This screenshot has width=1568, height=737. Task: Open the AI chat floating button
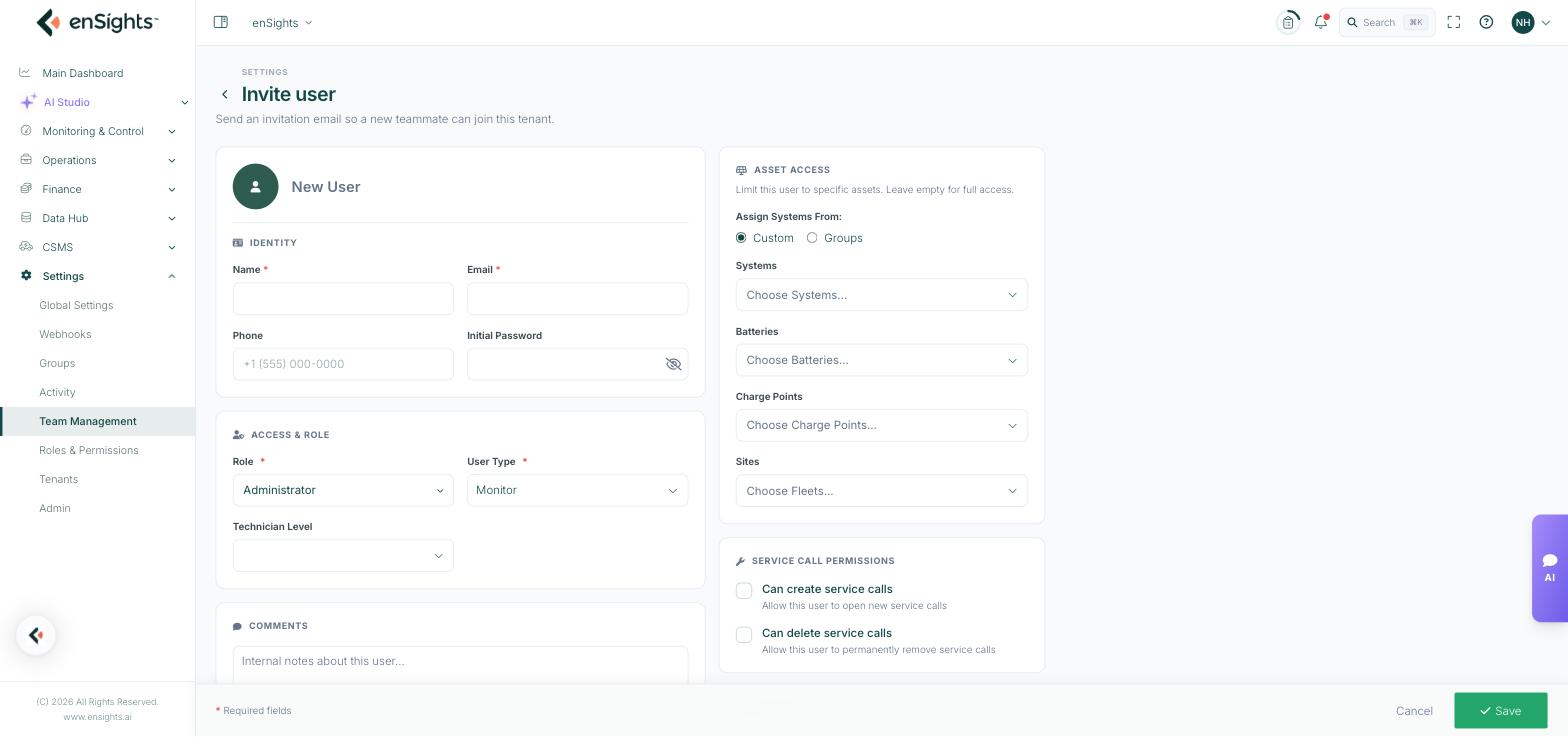pos(1550,568)
